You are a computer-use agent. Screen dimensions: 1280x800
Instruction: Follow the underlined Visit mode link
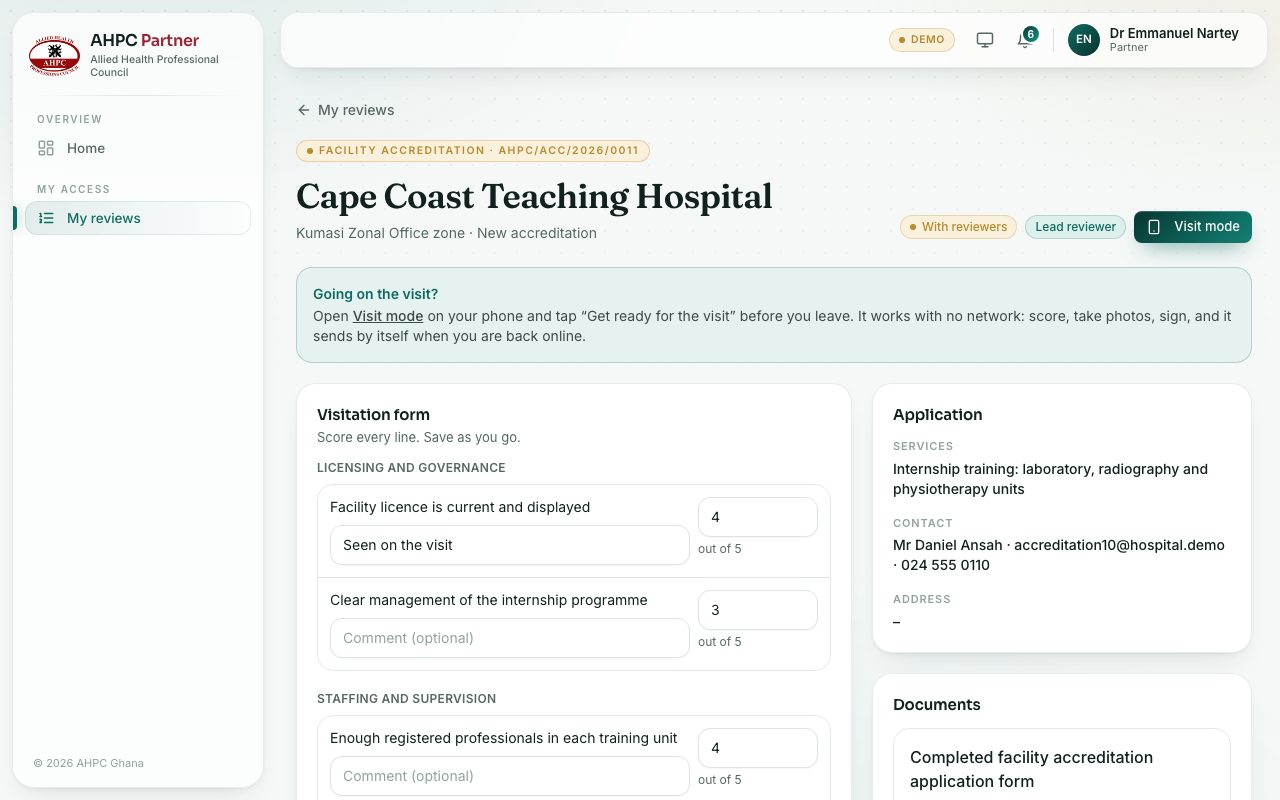click(x=388, y=316)
